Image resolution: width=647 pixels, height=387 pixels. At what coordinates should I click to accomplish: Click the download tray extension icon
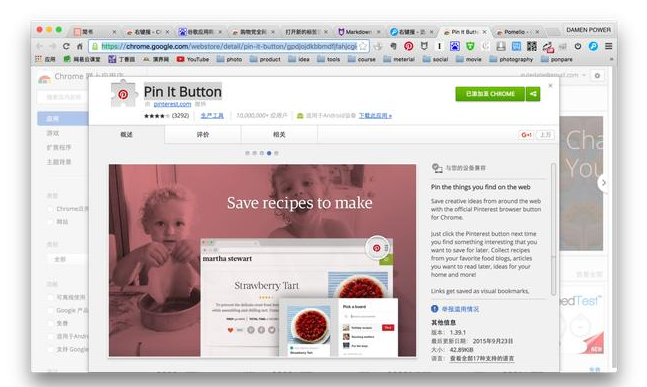(501, 46)
